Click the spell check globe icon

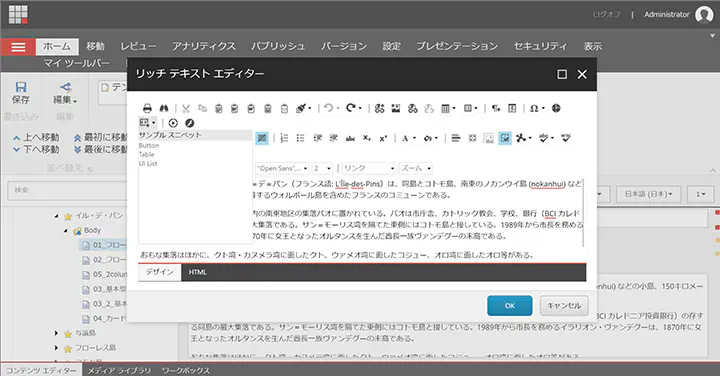click(x=556, y=108)
